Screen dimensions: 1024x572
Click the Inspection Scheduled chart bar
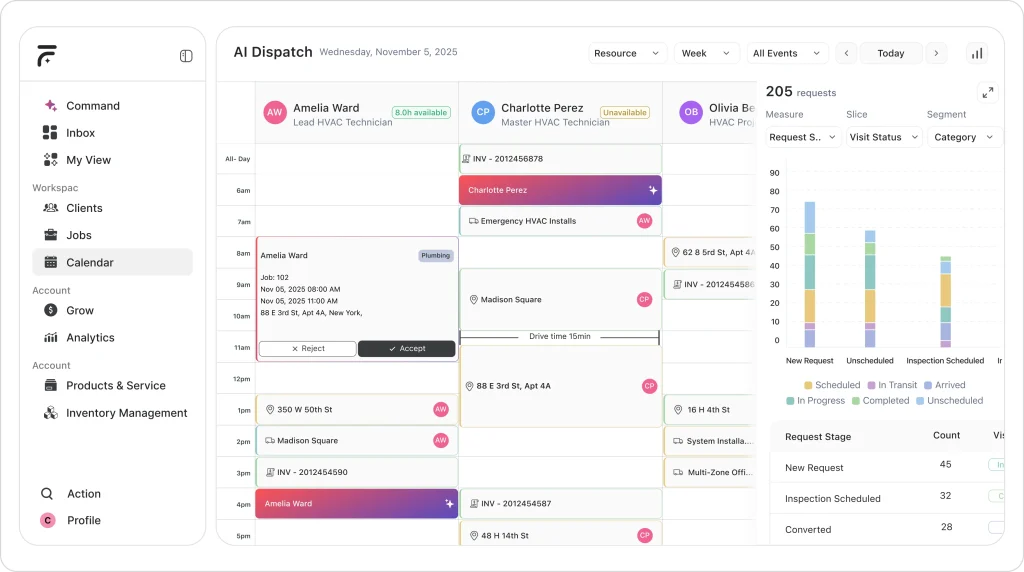(946, 302)
